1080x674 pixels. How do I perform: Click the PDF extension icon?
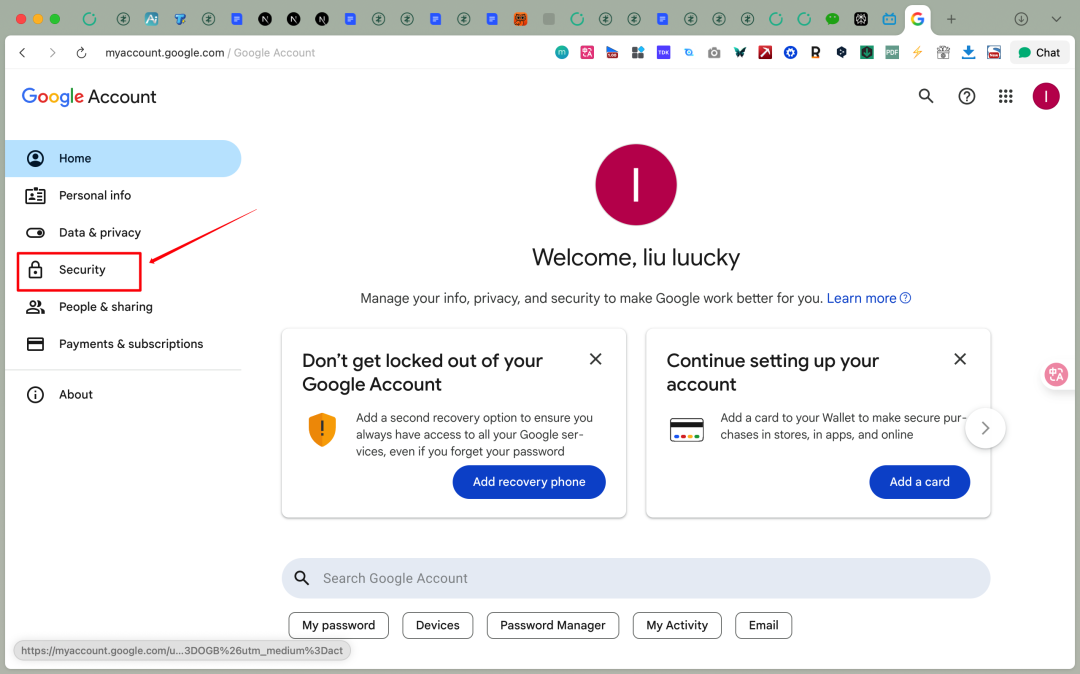tap(892, 52)
